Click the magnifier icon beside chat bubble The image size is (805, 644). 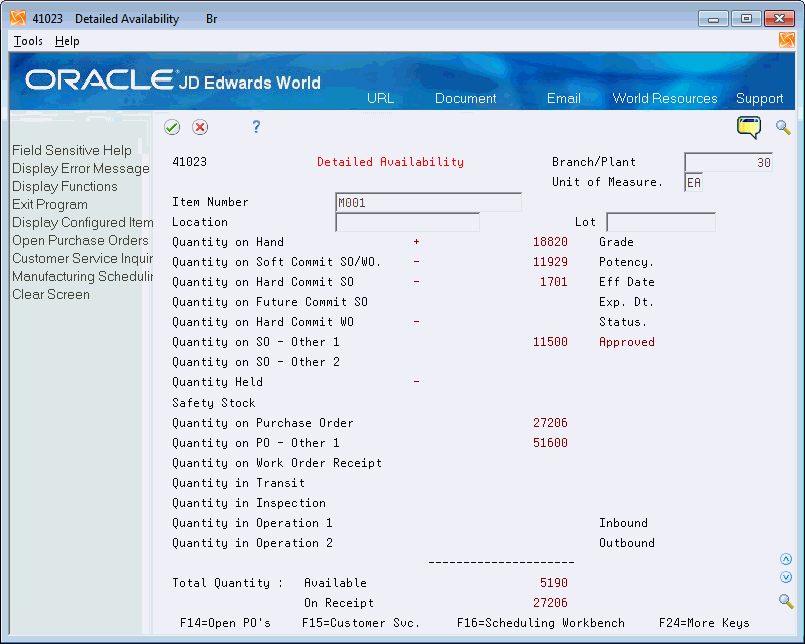(x=783, y=127)
